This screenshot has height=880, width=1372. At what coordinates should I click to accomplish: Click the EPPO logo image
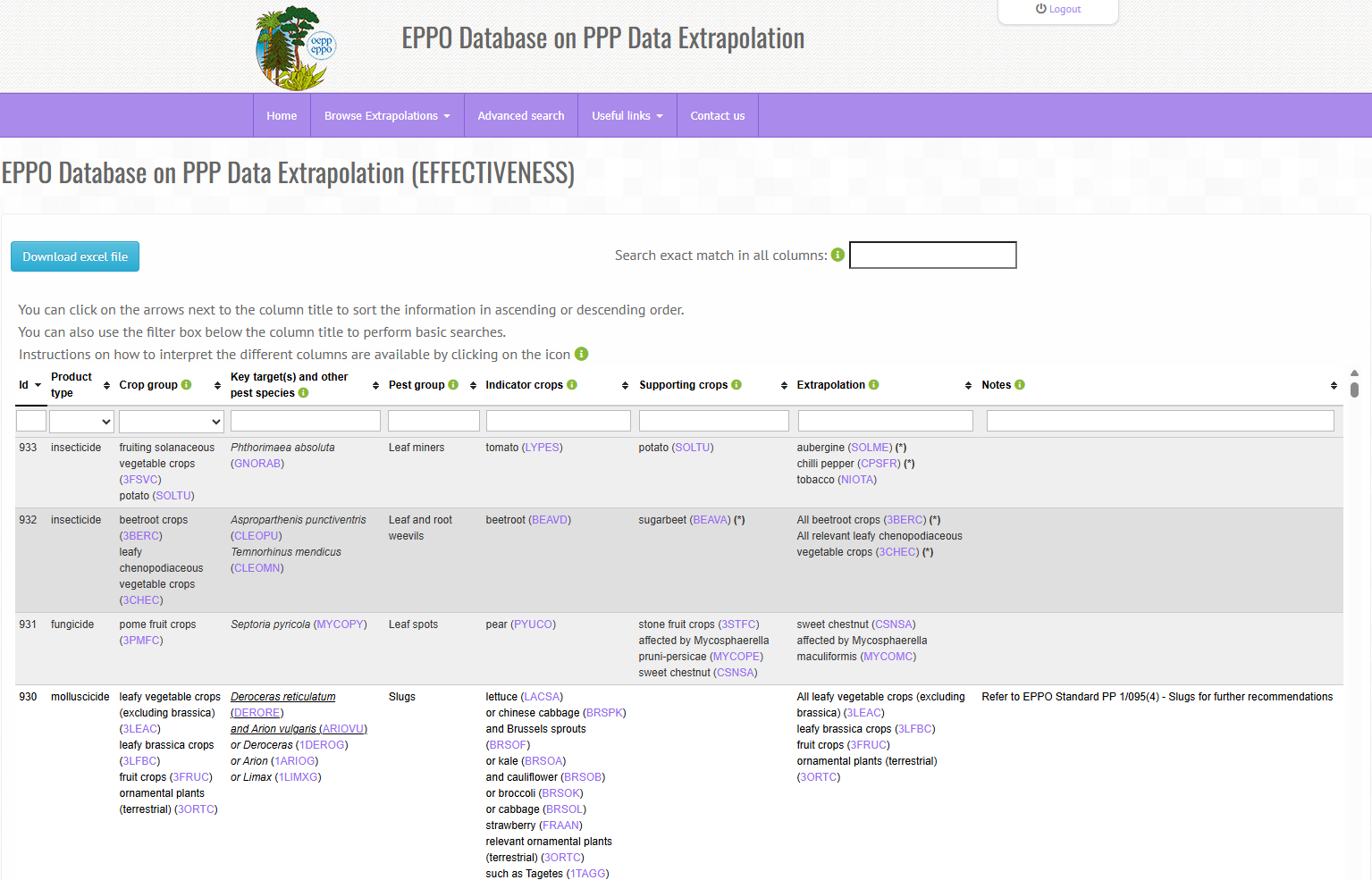[295, 48]
